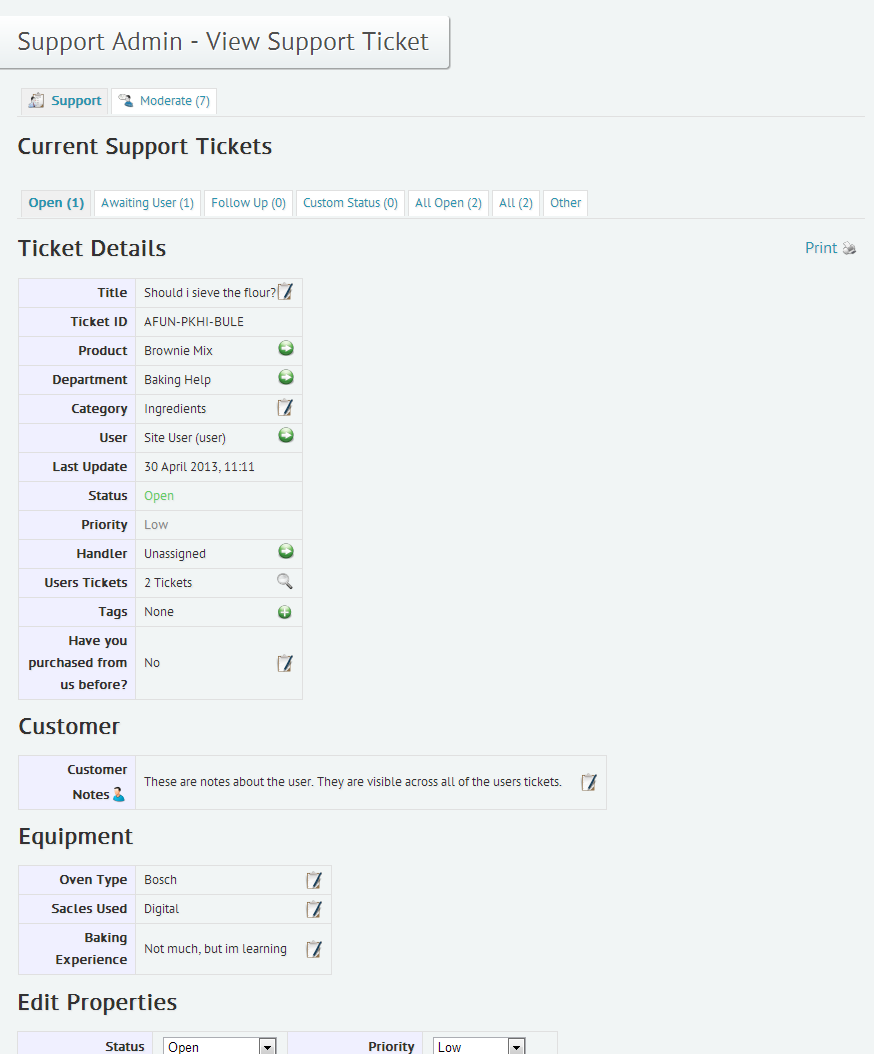Change department via Baking Help green icon
Viewport: 874px width, 1054px height.
pyautogui.click(x=286, y=377)
